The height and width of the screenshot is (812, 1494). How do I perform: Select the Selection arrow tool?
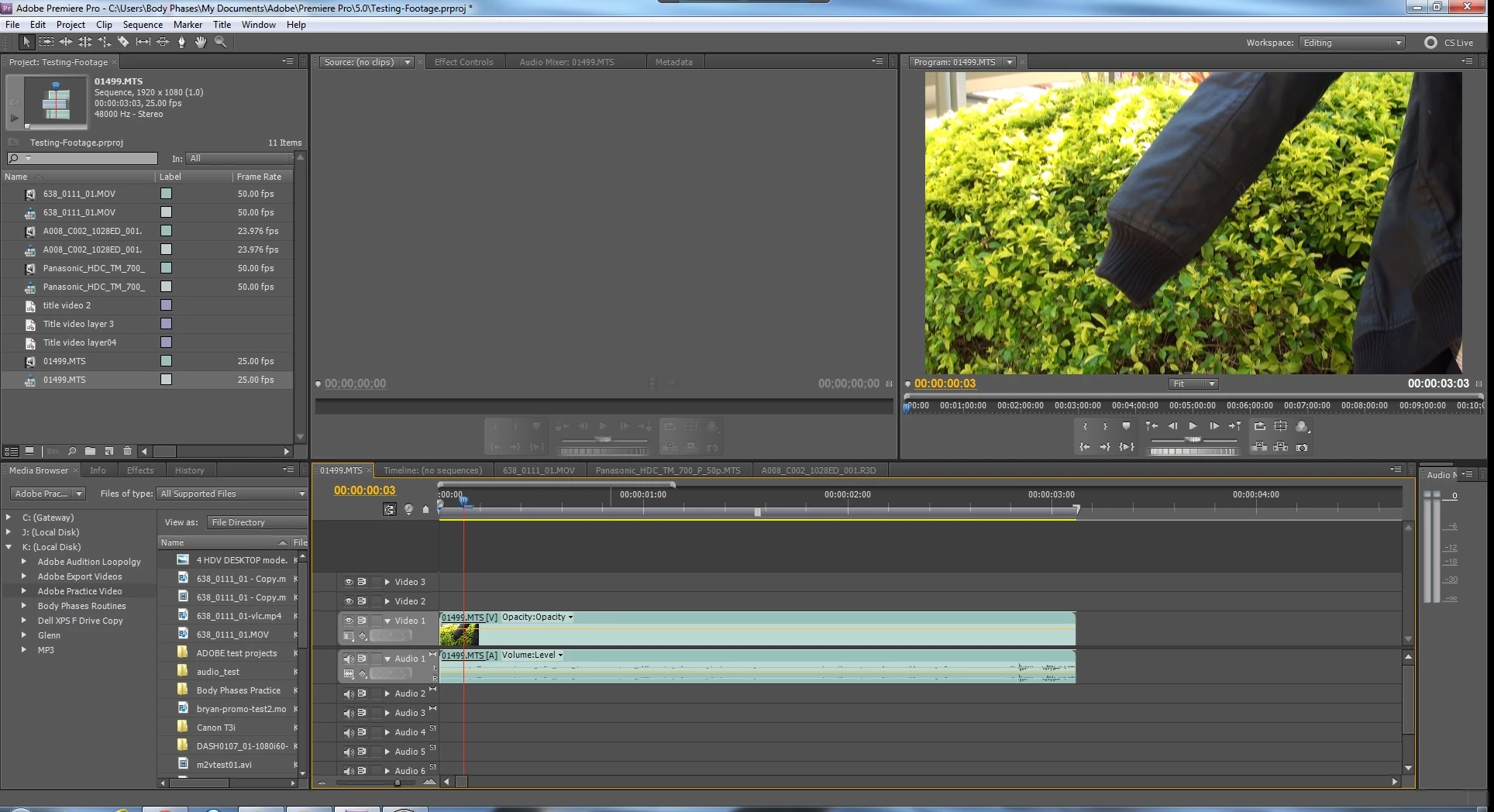pos(26,43)
